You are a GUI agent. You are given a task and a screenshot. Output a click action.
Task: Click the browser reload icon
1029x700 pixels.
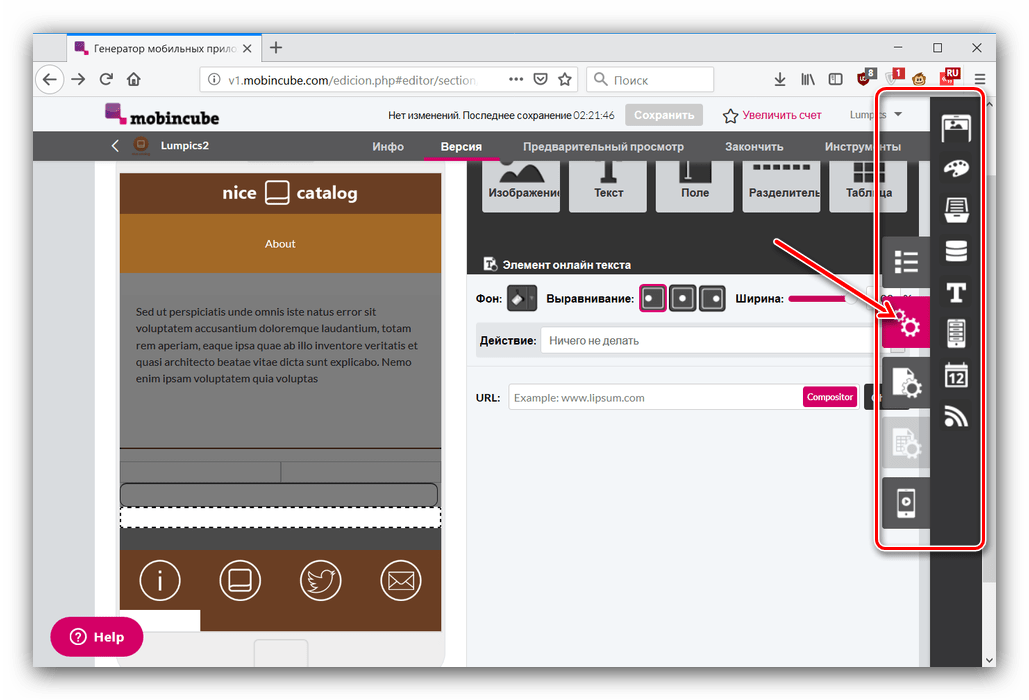click(106, 79)
